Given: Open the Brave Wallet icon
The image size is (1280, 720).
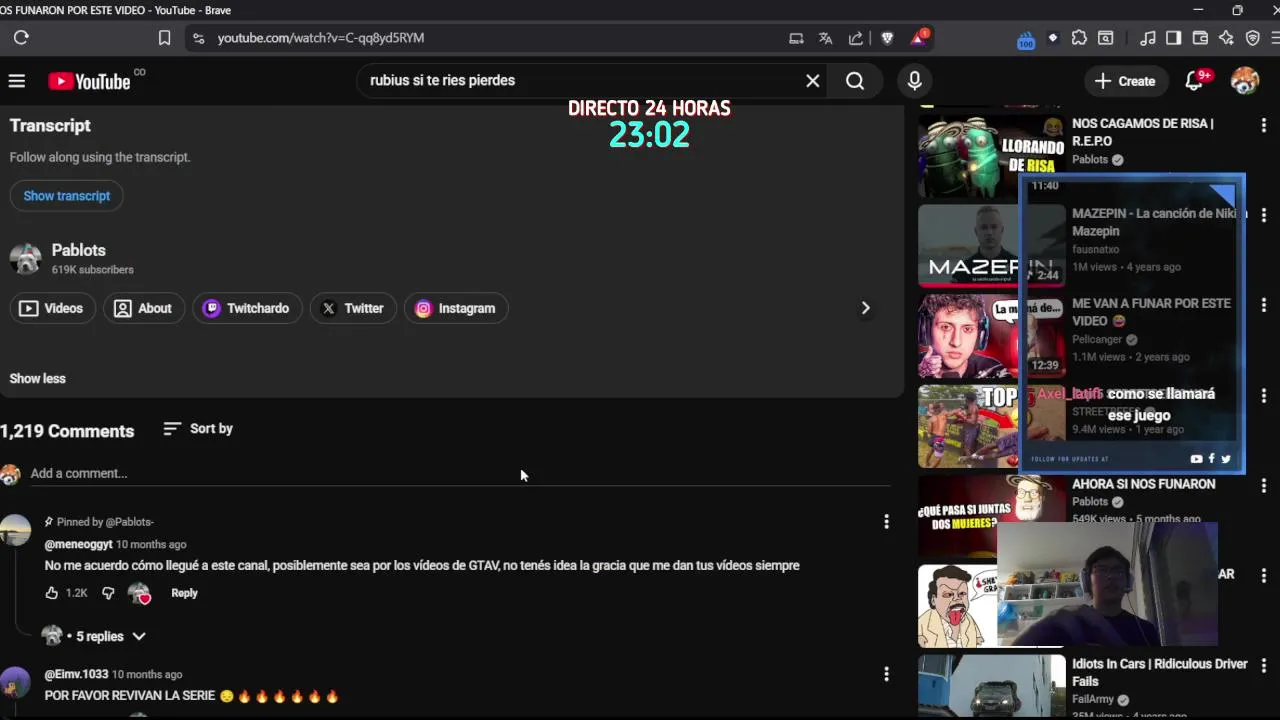Looking at the screenshot, I should (x=1200, y=38).
